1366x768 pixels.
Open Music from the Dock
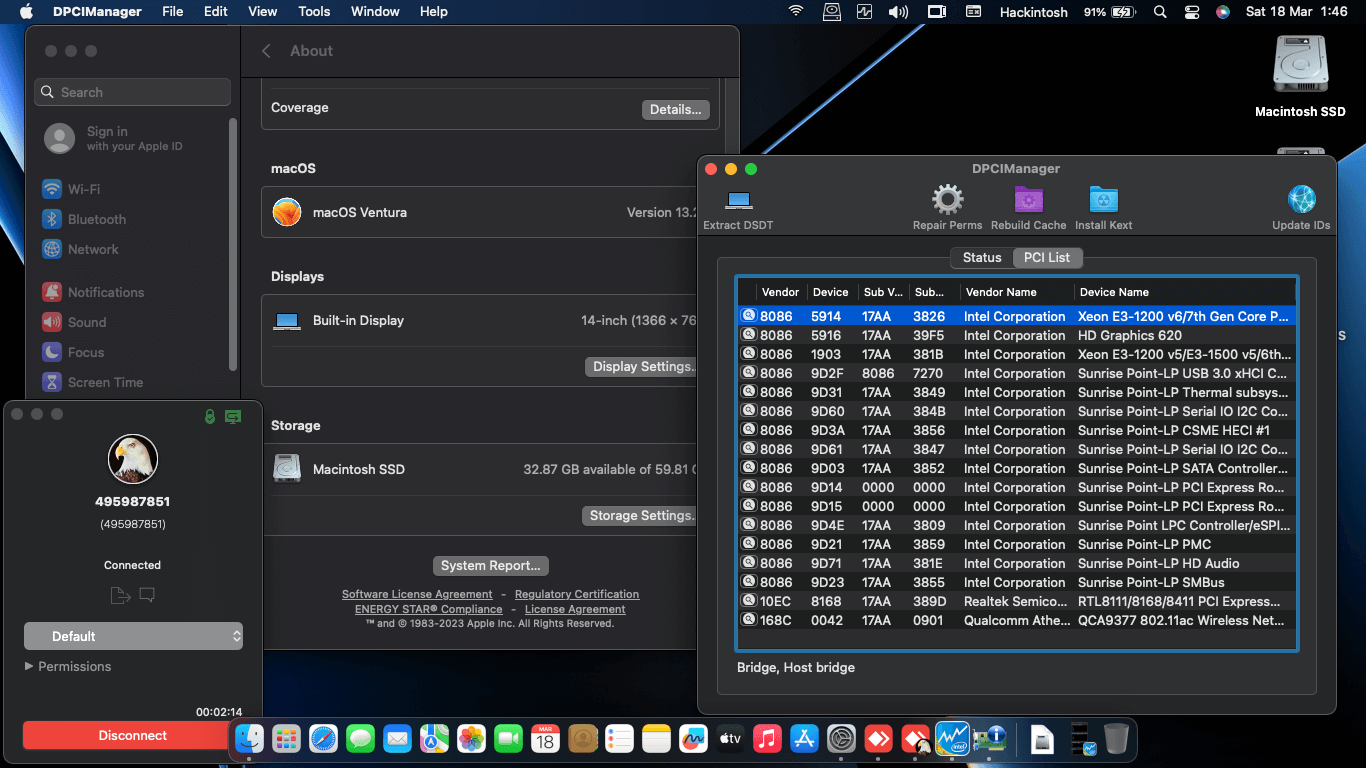tap(767, 739)
